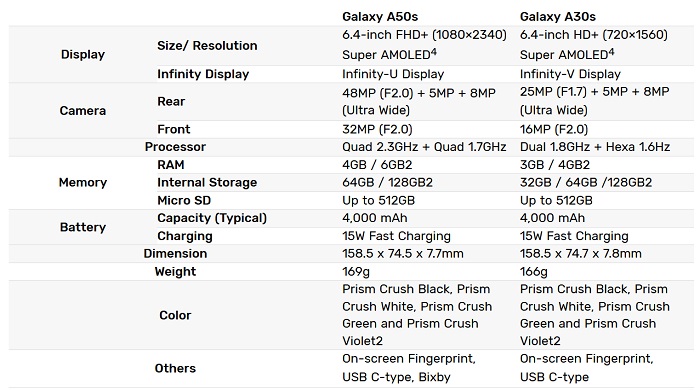Image resolution: width=700 pixels, height=390 pixels.
Task: Select the Display category label
Action: [x=83, y=54]
